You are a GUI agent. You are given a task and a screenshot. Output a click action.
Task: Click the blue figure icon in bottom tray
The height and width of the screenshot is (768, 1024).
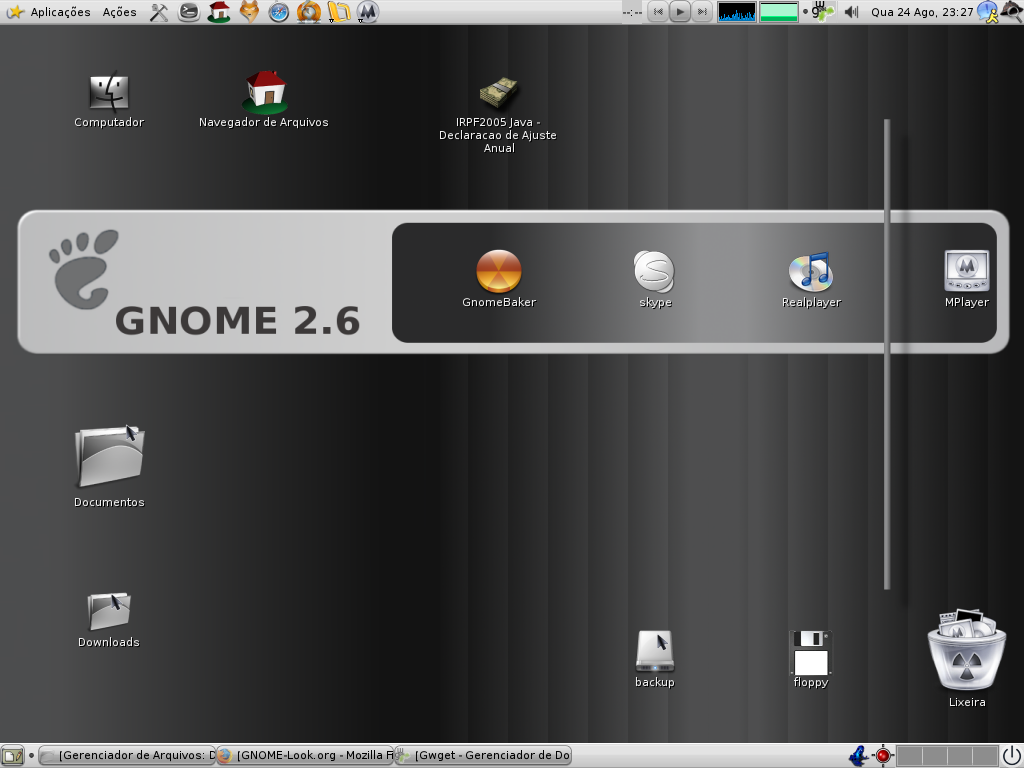coord(858,756)
